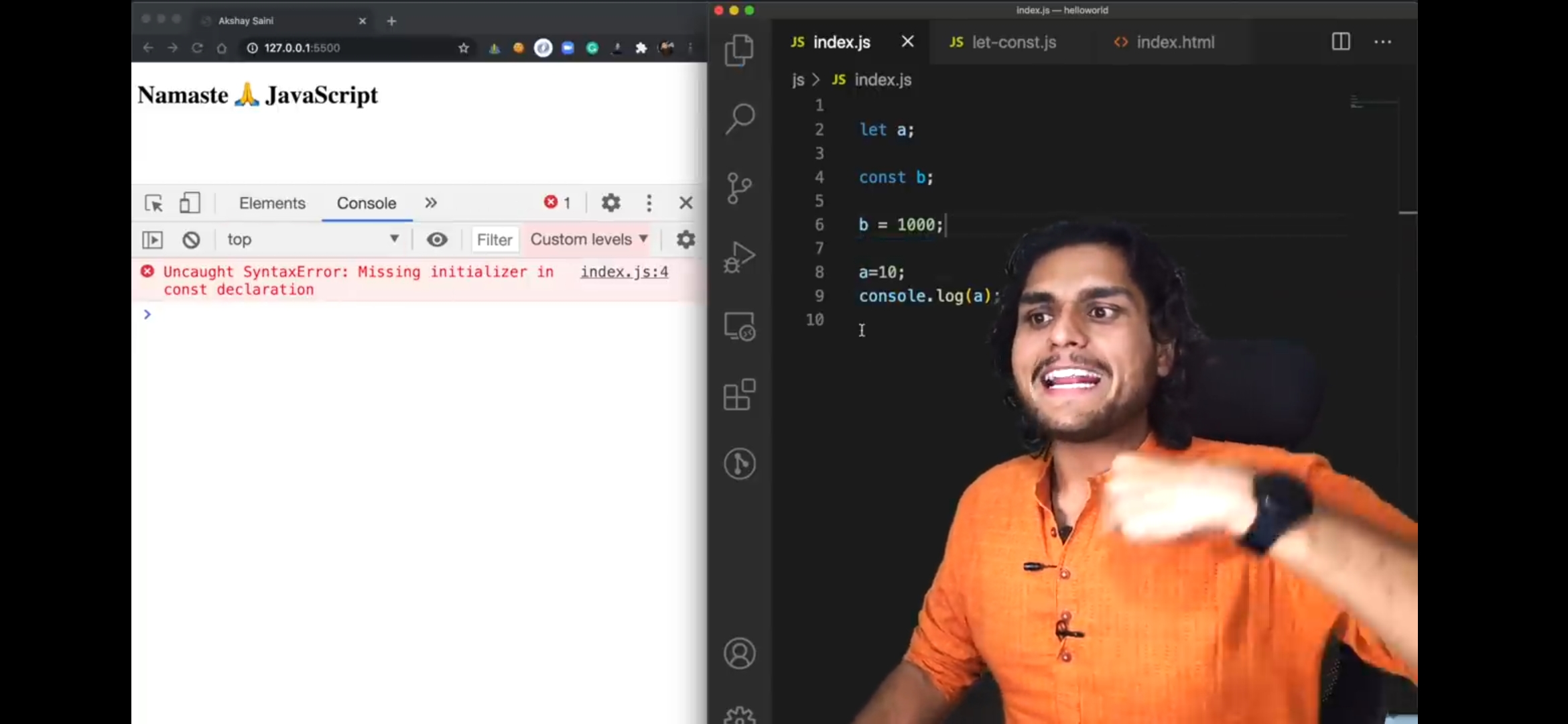Open the VS Code Search panel icon
The height and width of the screenshot is (724, 1568).
coord(740,119)
